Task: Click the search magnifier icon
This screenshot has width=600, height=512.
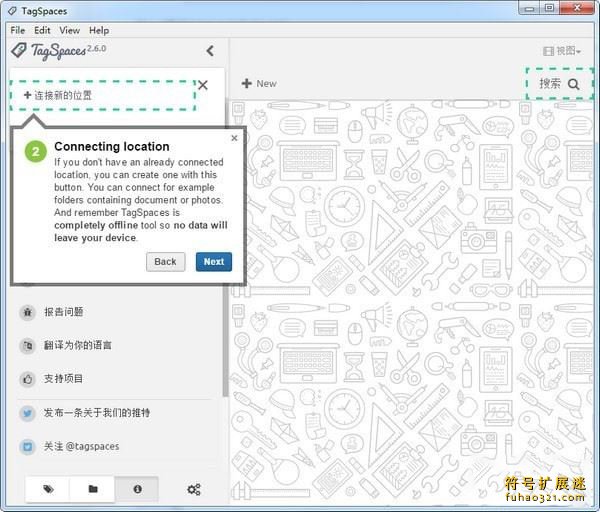Action: [x=574, y=84]
